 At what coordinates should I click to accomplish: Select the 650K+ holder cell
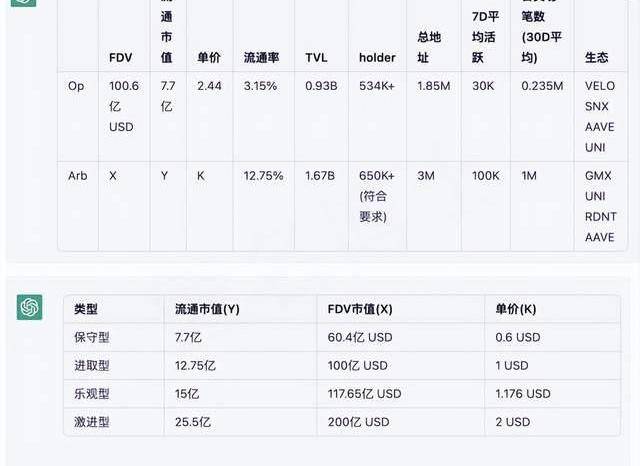click(376, 175)
